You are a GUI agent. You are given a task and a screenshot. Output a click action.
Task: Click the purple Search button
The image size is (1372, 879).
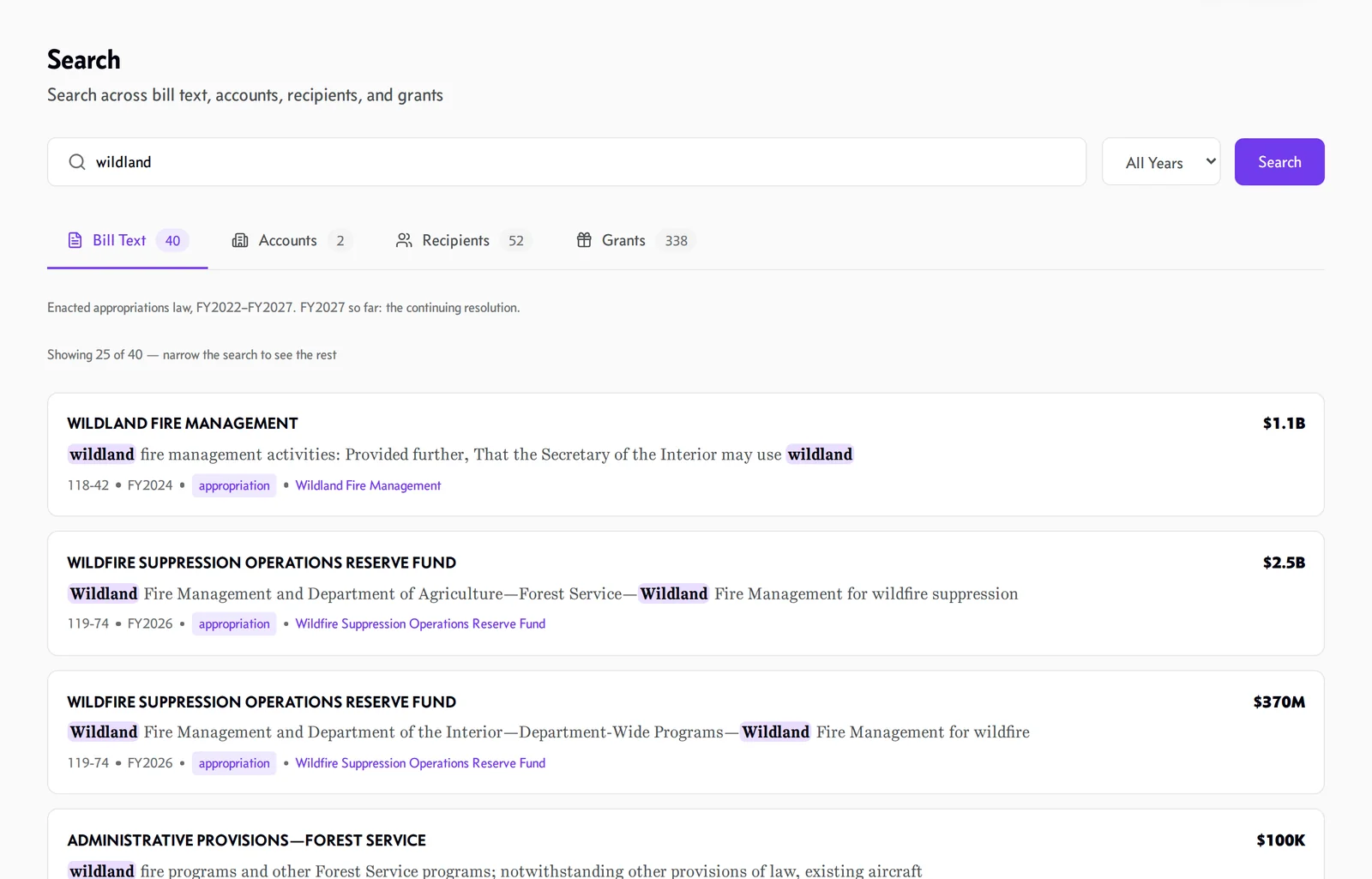pos(1279,162)
